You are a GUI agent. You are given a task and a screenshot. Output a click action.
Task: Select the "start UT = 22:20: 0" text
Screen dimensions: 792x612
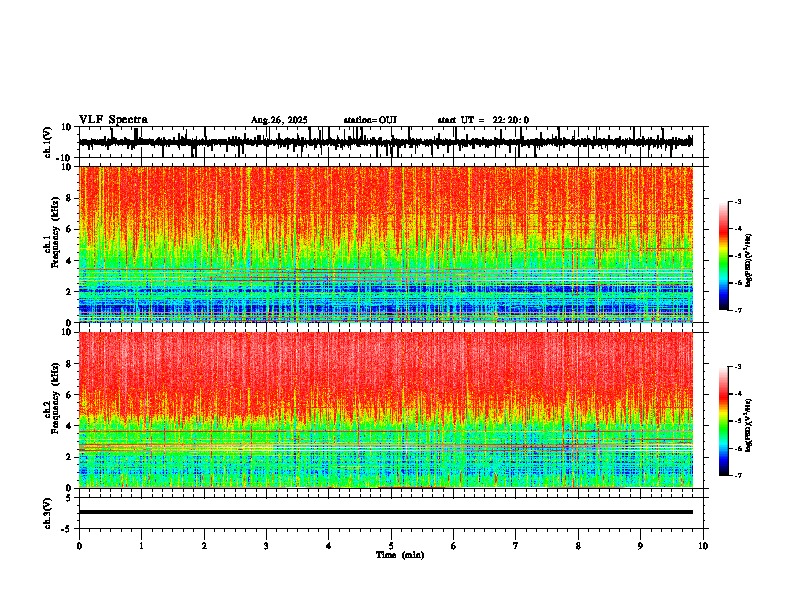483,120
